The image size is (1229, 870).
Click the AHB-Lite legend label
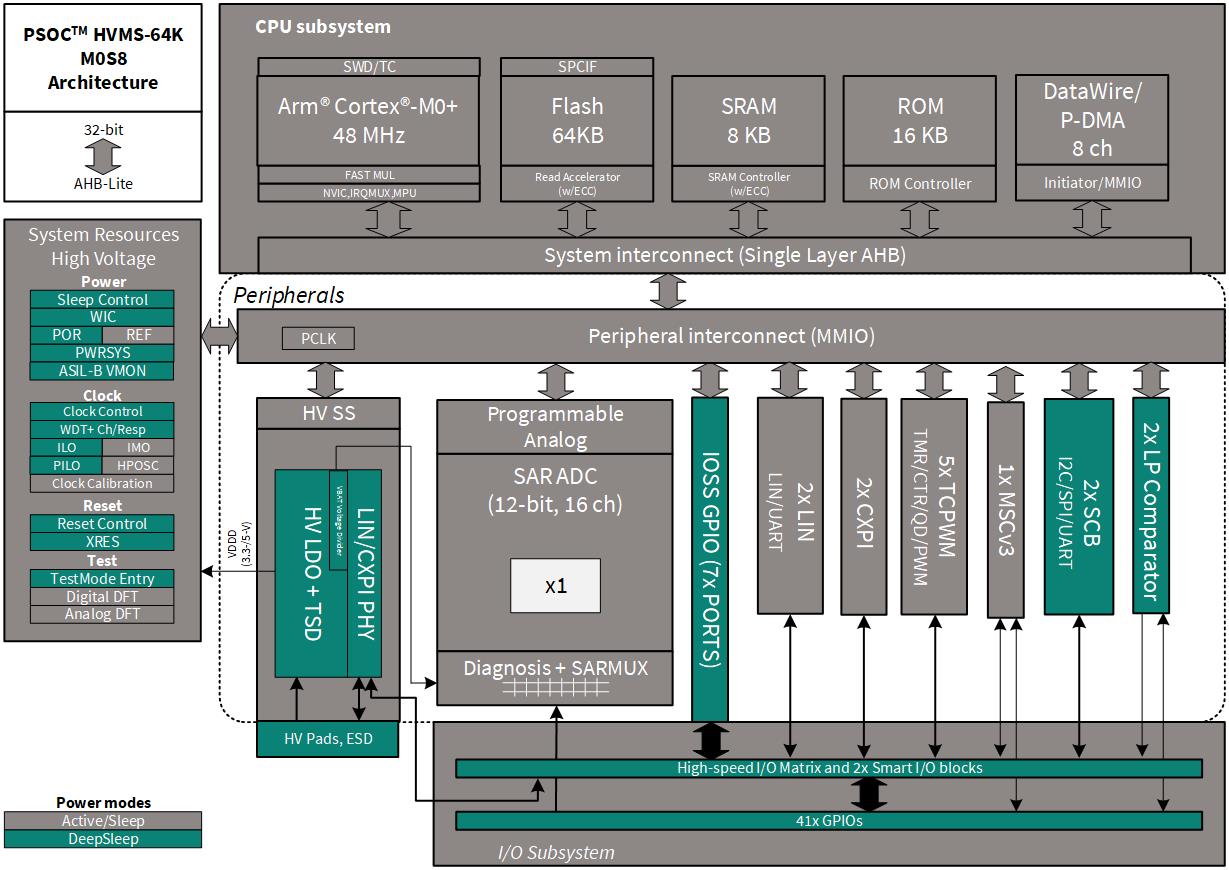104,183
